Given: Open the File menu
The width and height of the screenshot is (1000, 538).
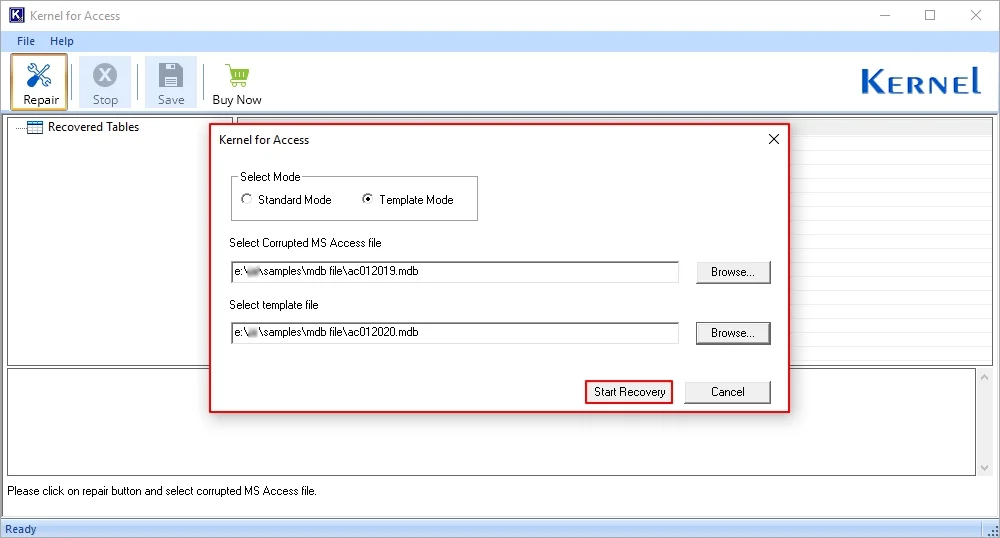Looking at the screenshot, I should coord(26,41).
